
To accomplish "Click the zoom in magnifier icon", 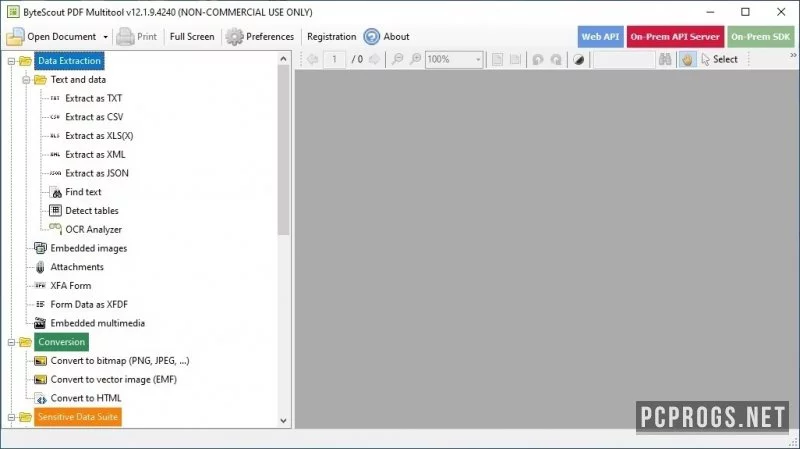I will (416, 59).
